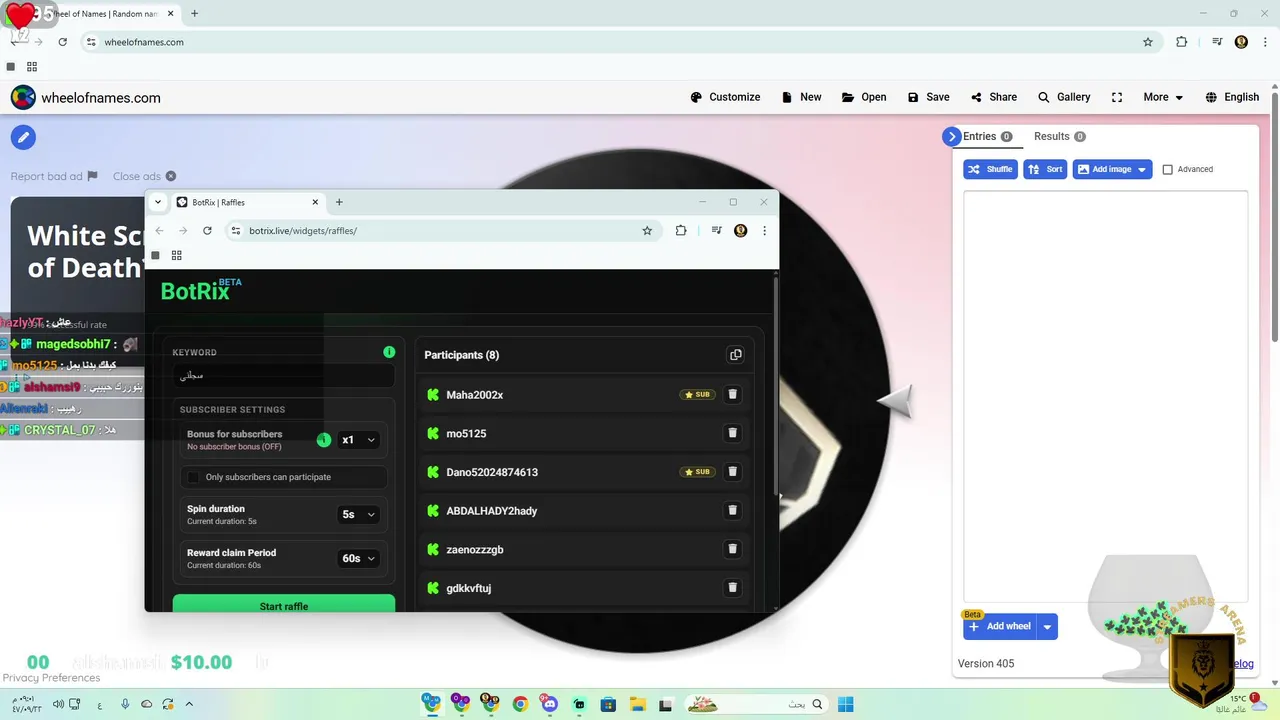The width and height of the screenshot is (1280, 720).
Task: Open Privacy Preferences link
Action: 51,678
